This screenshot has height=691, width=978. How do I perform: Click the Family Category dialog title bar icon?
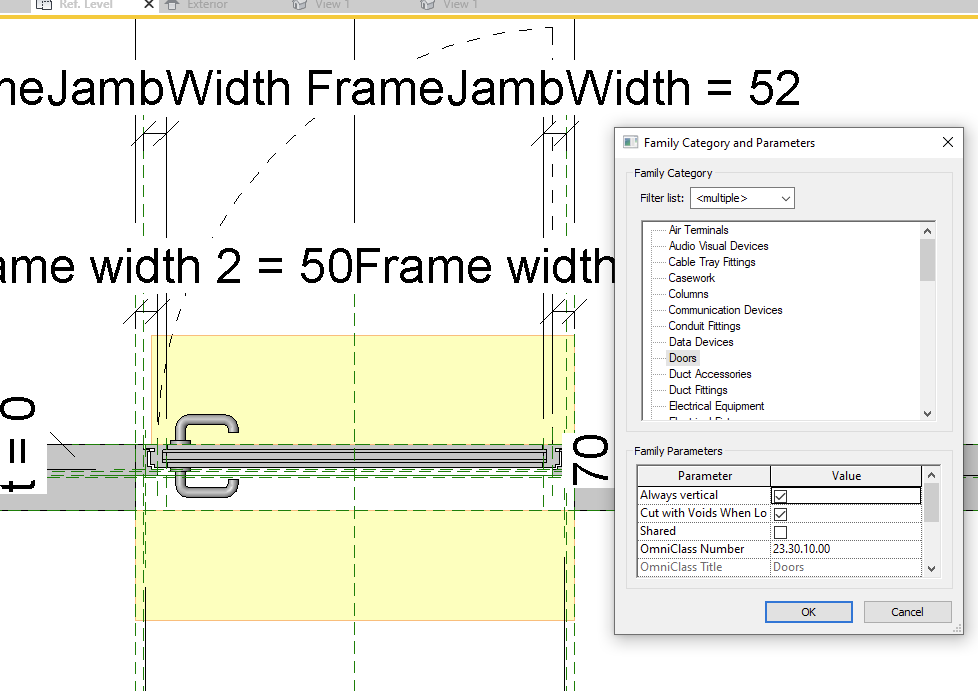coord(629,142)
